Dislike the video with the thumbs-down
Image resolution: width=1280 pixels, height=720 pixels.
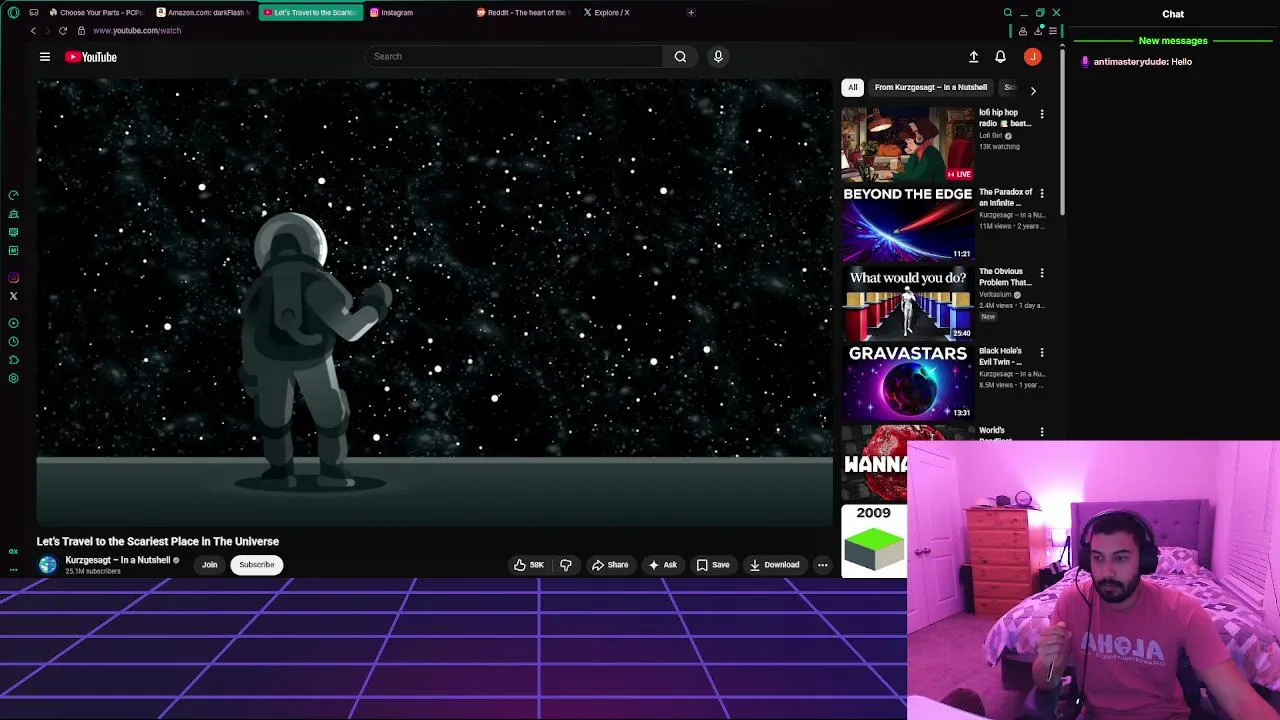pyautogui.click(x=566, y=565)
